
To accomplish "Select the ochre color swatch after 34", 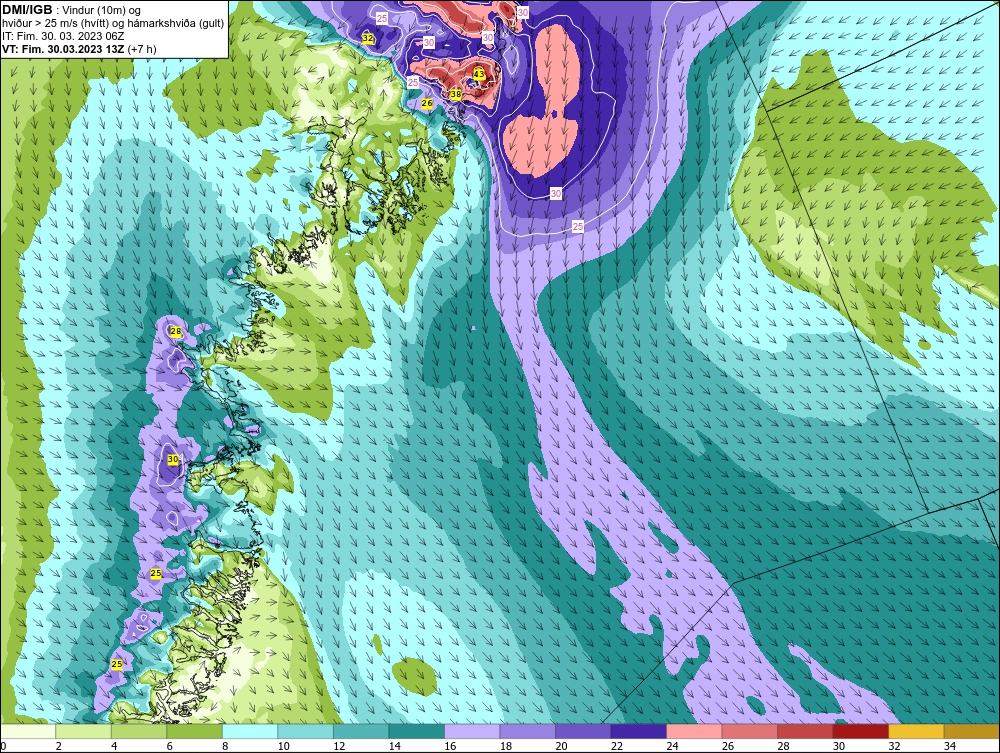I will click(971, 731).
